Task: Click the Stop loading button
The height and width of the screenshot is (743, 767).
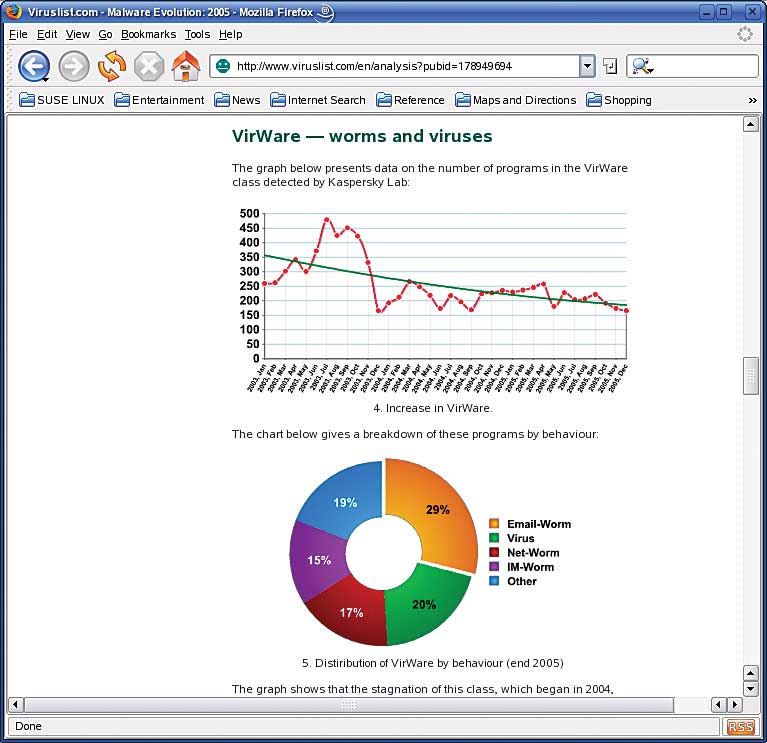Action: 149,66
